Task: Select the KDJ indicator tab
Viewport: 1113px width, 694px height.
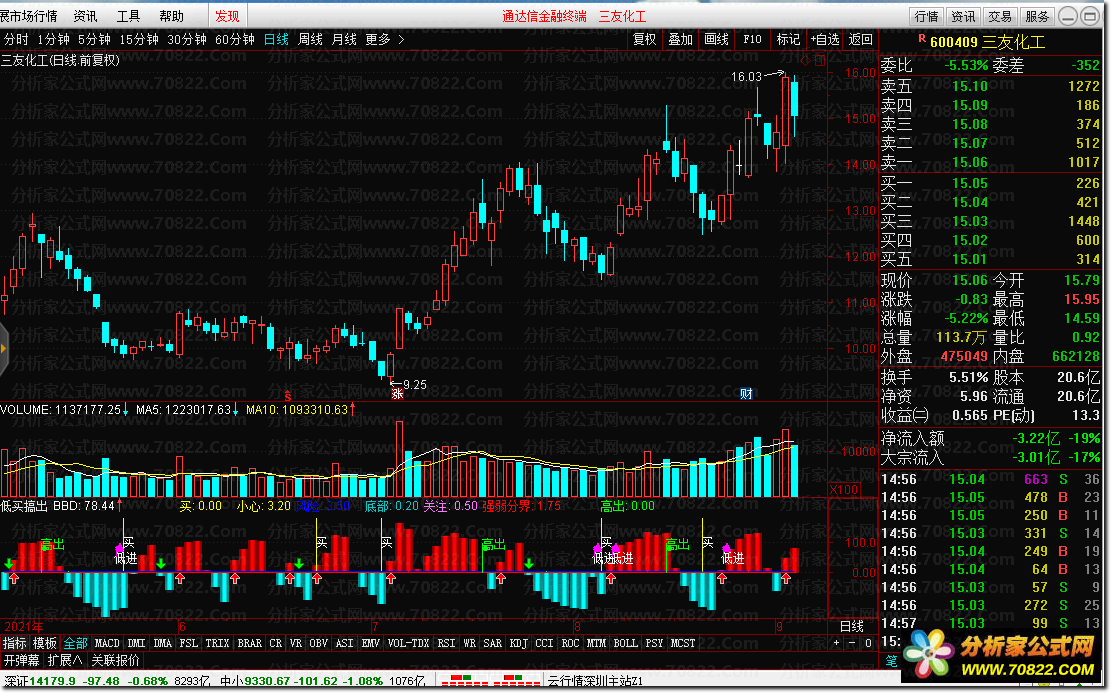Action: [519, 643]
